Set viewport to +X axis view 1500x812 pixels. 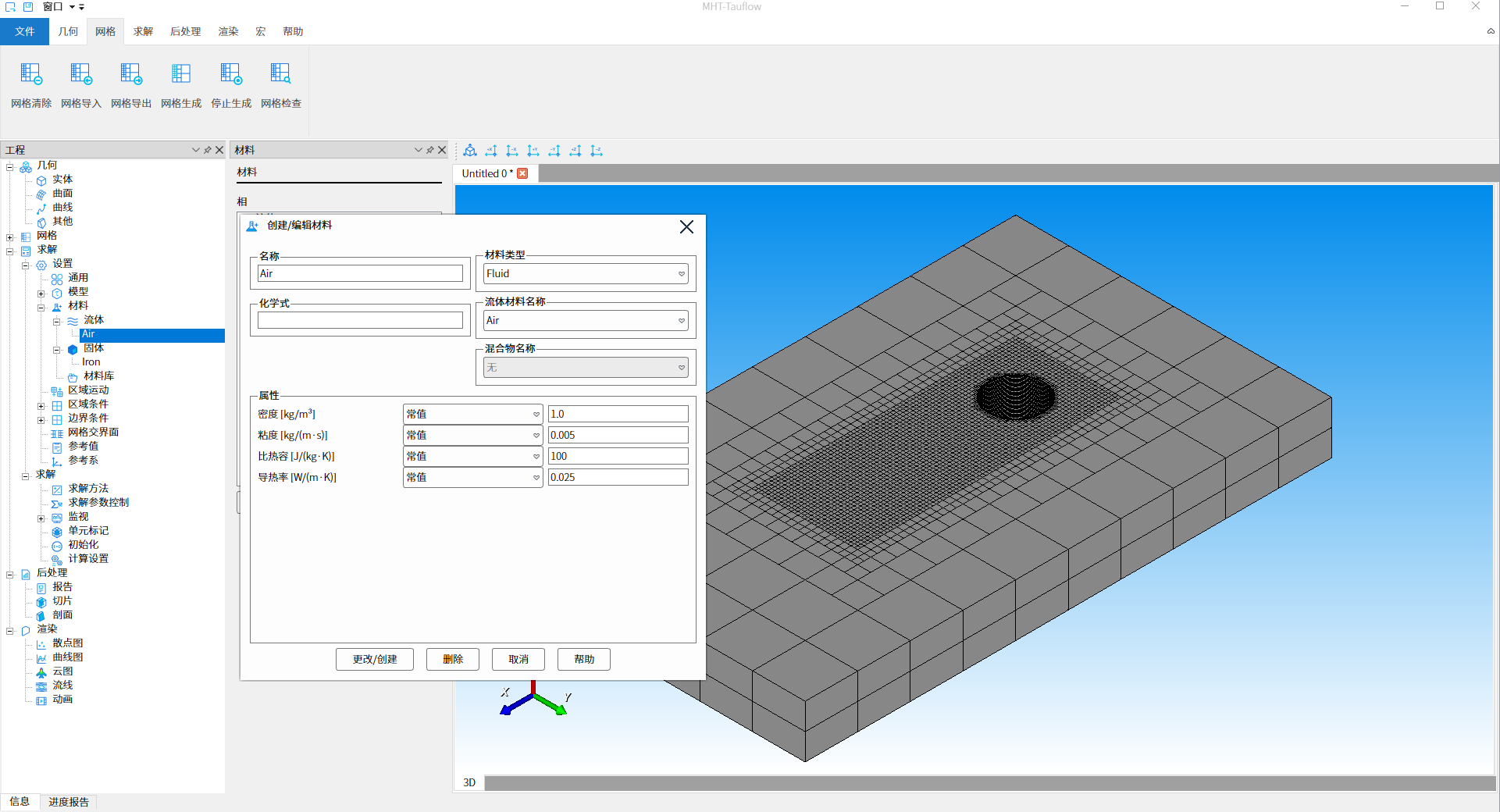(491, 151)
